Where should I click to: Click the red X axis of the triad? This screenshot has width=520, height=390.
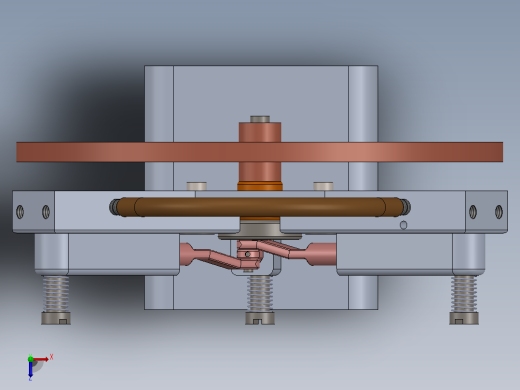[41, 359]
